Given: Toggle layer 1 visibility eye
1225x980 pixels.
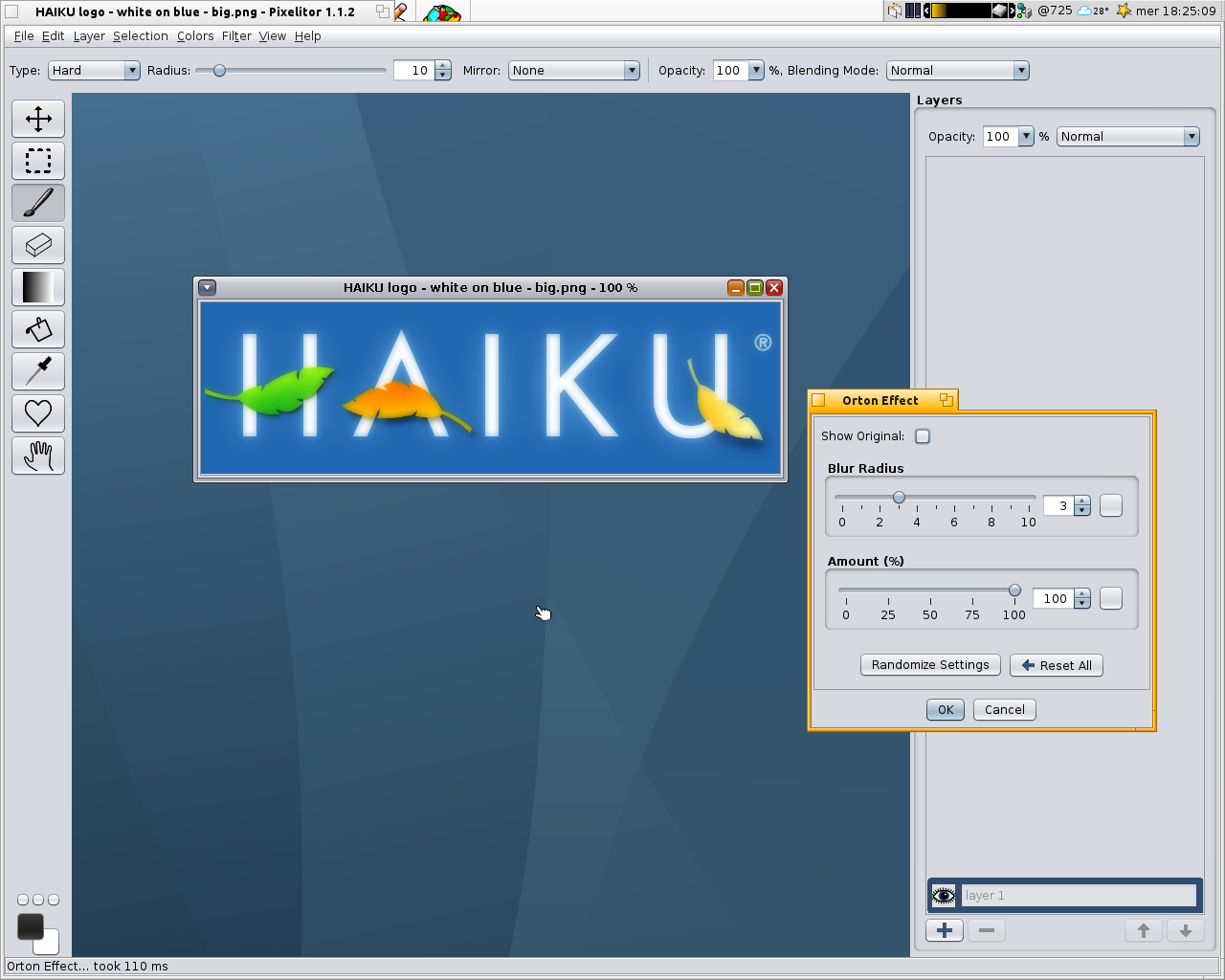Looking at the screenshot, I should (x=944, y=896).
